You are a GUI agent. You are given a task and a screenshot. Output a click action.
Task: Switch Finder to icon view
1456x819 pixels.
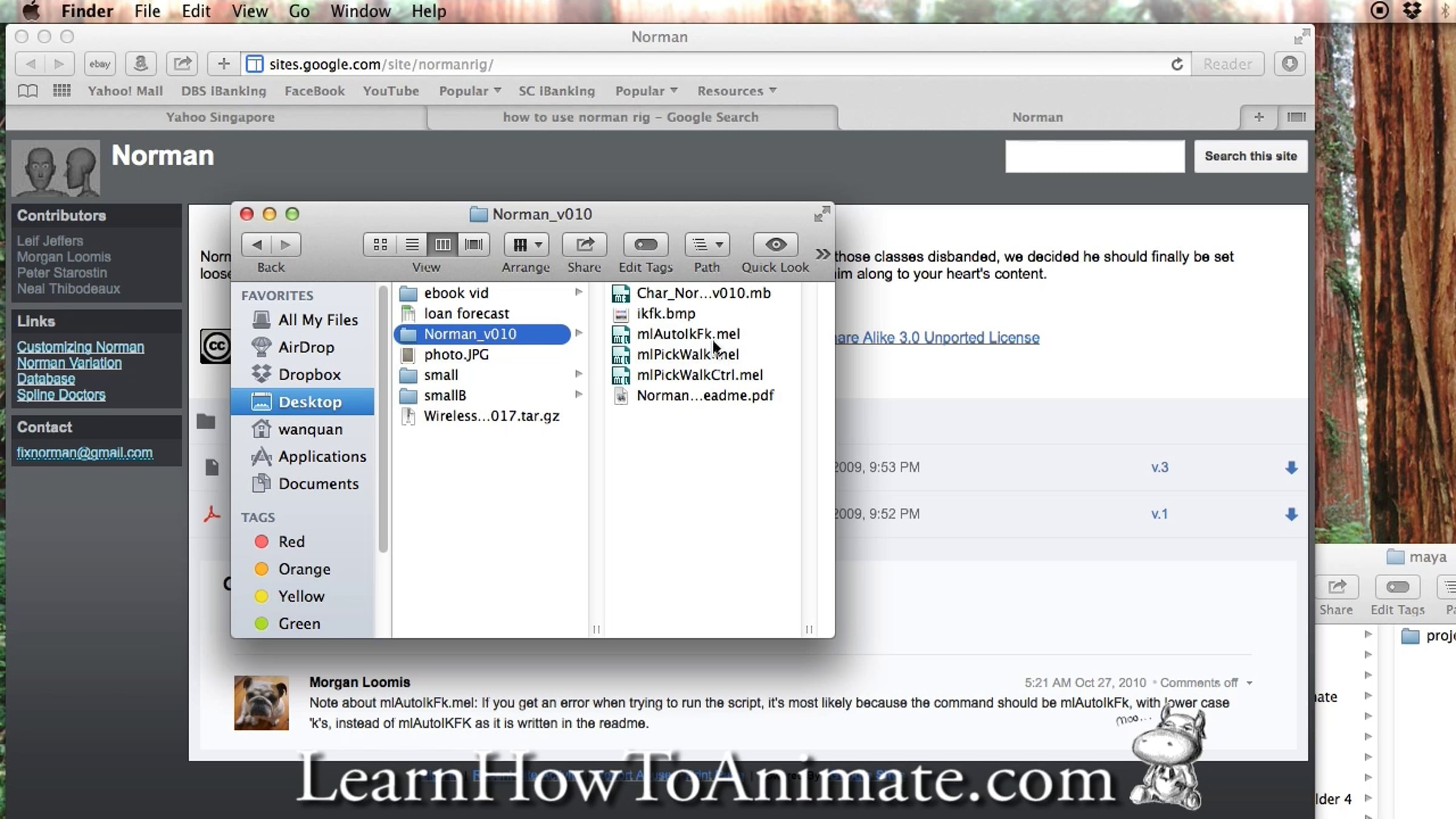[x=380, y=244]
